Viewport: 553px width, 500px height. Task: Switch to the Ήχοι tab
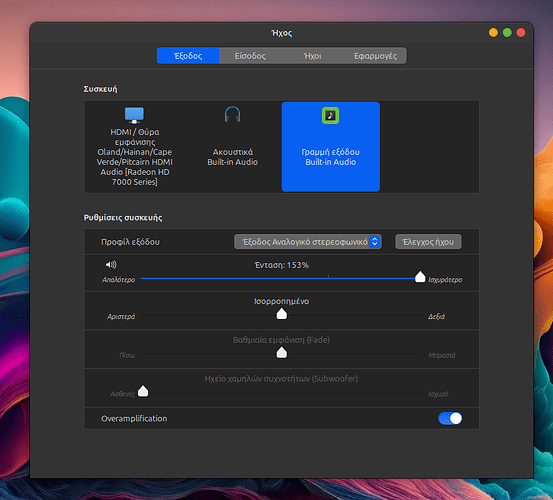pyautogui.click(x=312, y=56)
